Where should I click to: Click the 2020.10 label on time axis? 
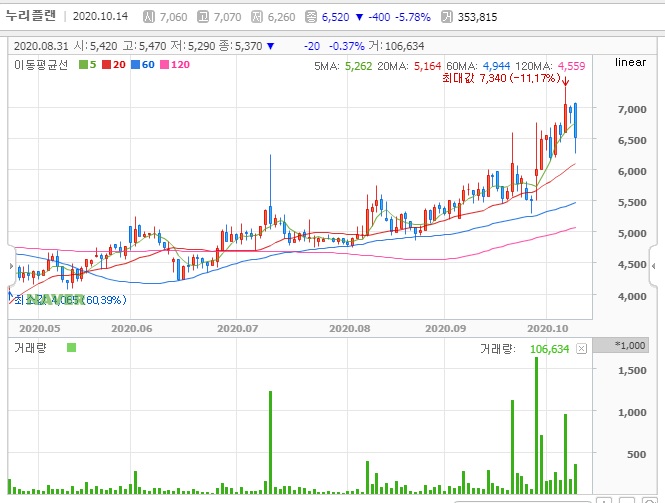548,329
